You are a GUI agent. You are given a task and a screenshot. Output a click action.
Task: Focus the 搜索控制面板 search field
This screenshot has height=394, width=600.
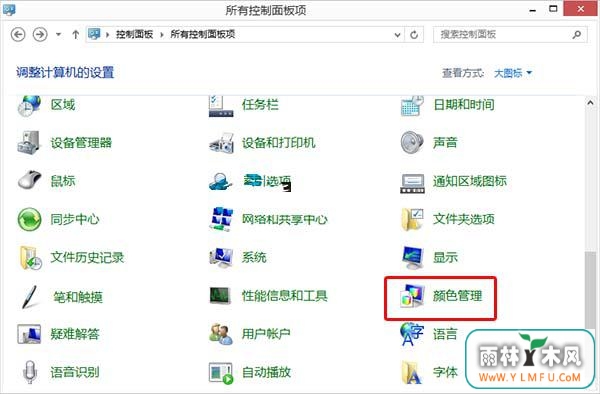(510, 34)
